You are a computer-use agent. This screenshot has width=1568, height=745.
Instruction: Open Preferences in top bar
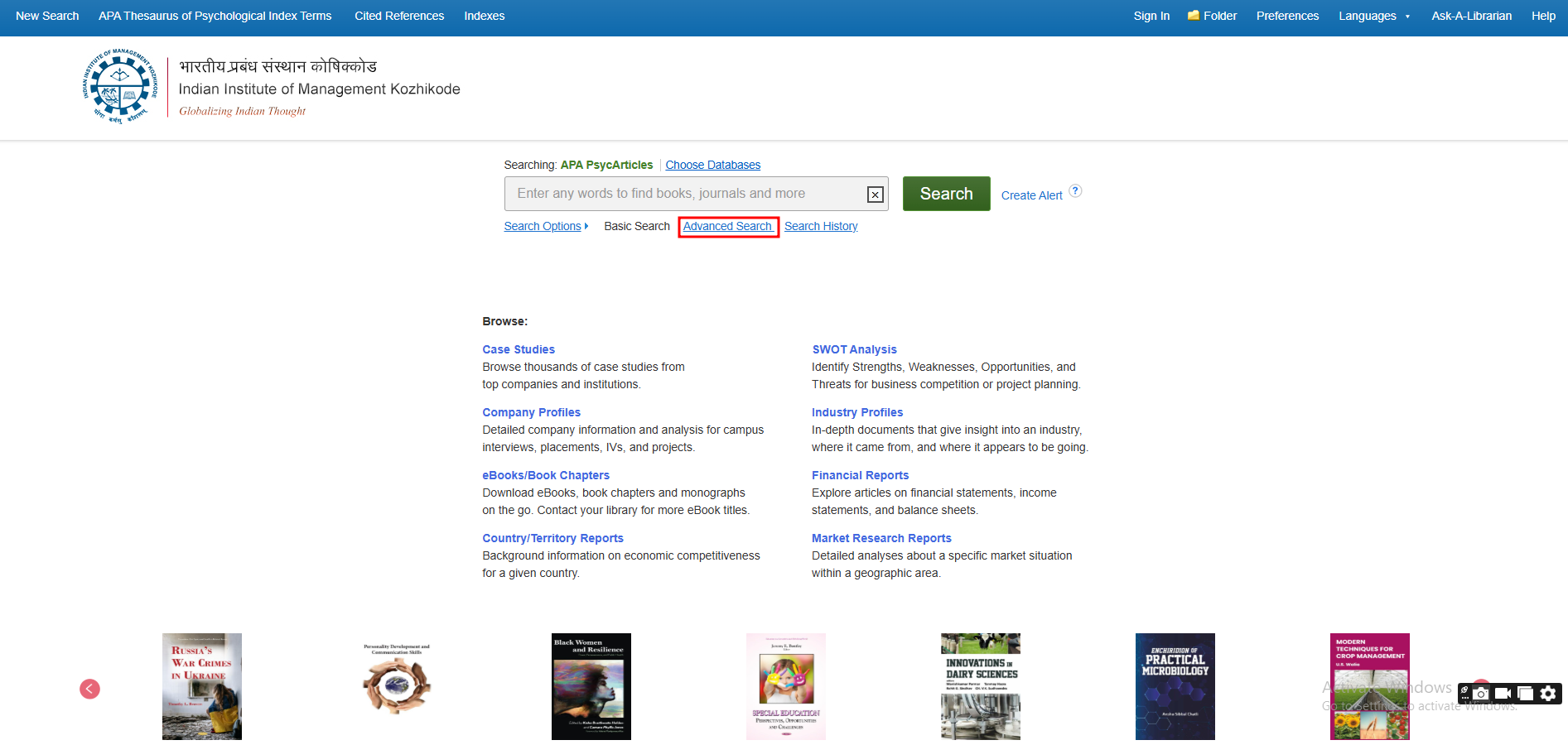pos(1287,16)
